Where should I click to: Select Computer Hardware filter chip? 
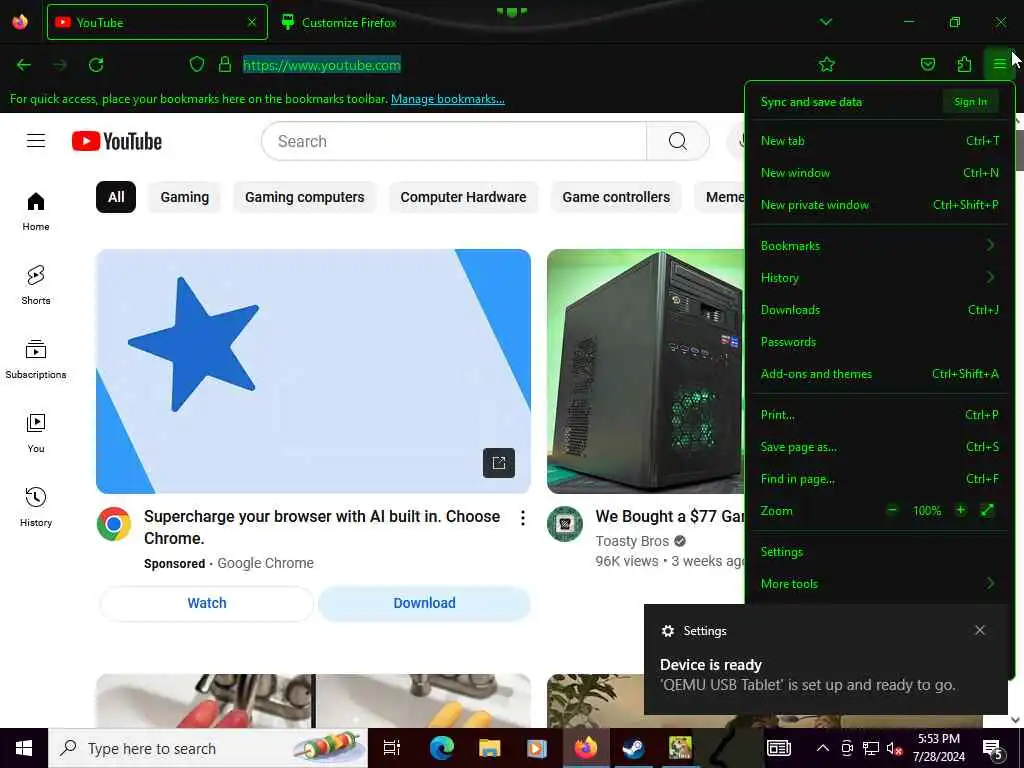pyautogui.click(x=463, y=197)
